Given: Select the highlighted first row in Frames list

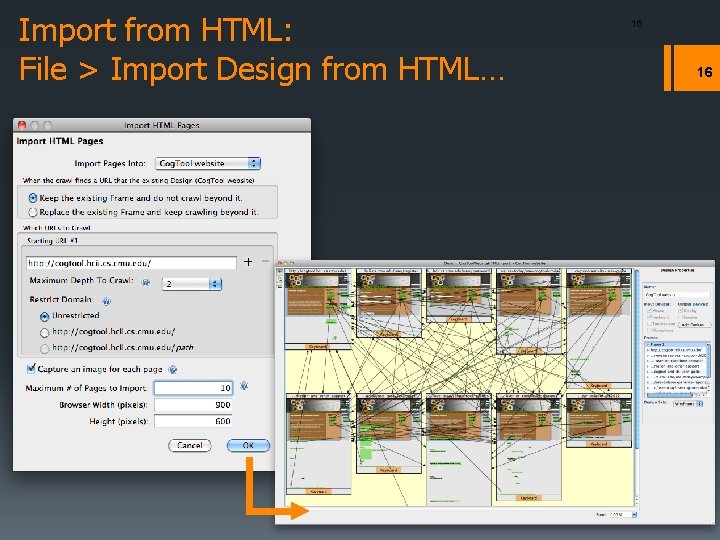Looking at the screenshot, I should pos(677,344).
